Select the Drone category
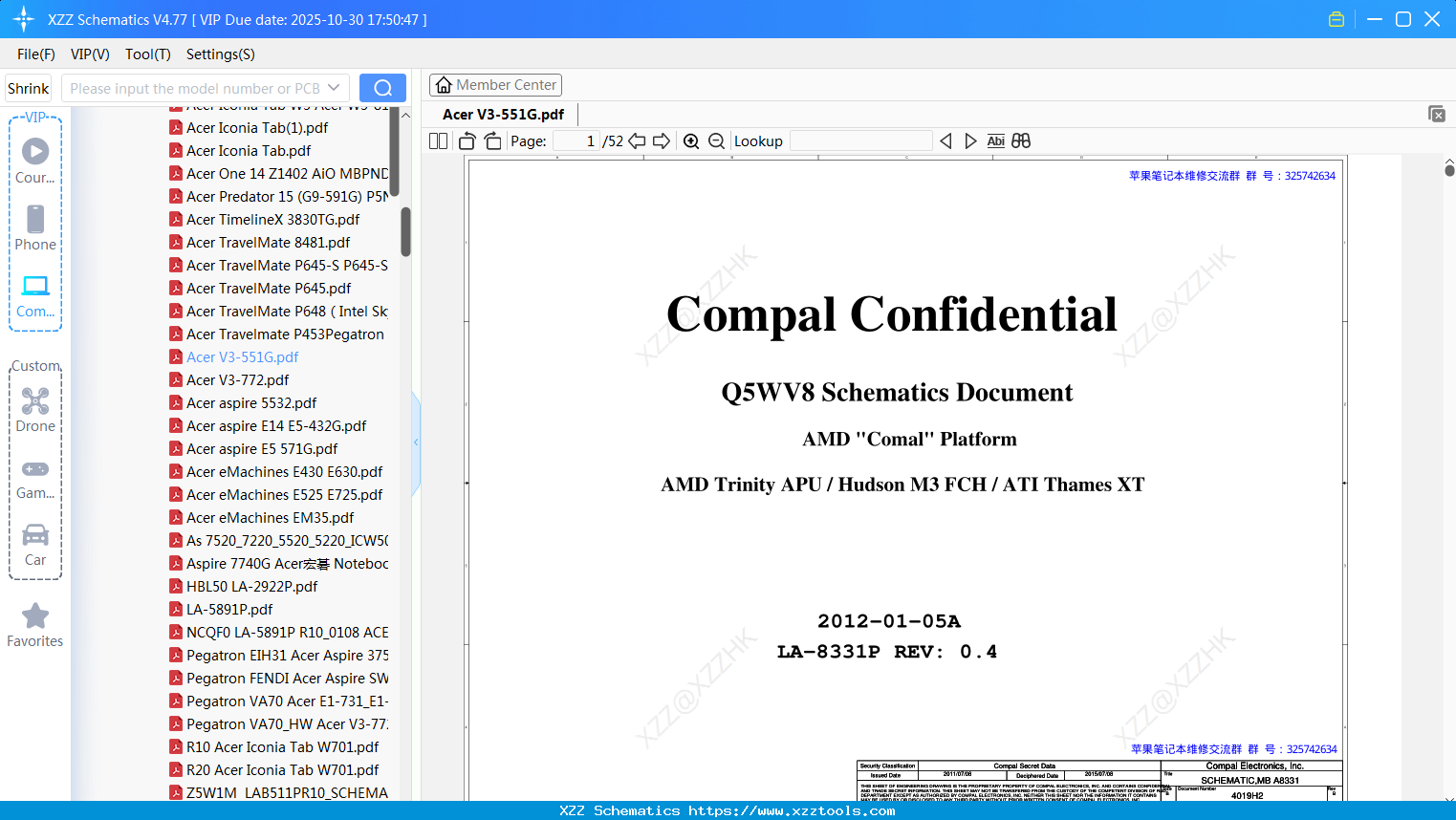The width and height of the screenshot is (1456, 820). click(35, 409)
